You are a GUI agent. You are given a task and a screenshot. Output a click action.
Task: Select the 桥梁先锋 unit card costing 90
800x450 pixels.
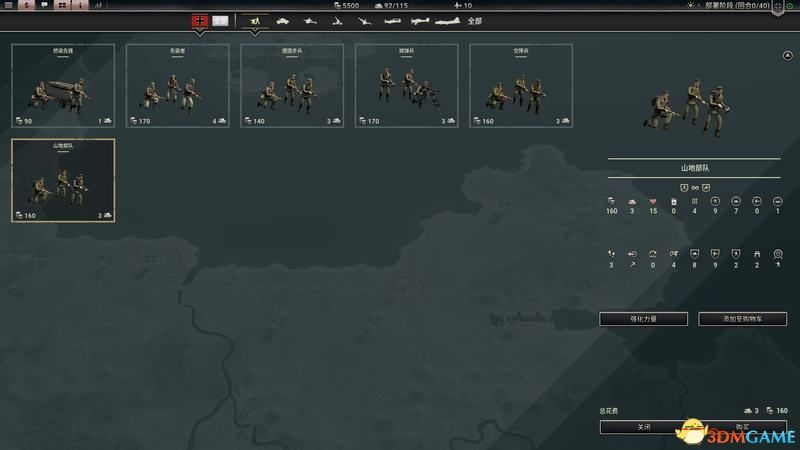(x=63, y=86)
